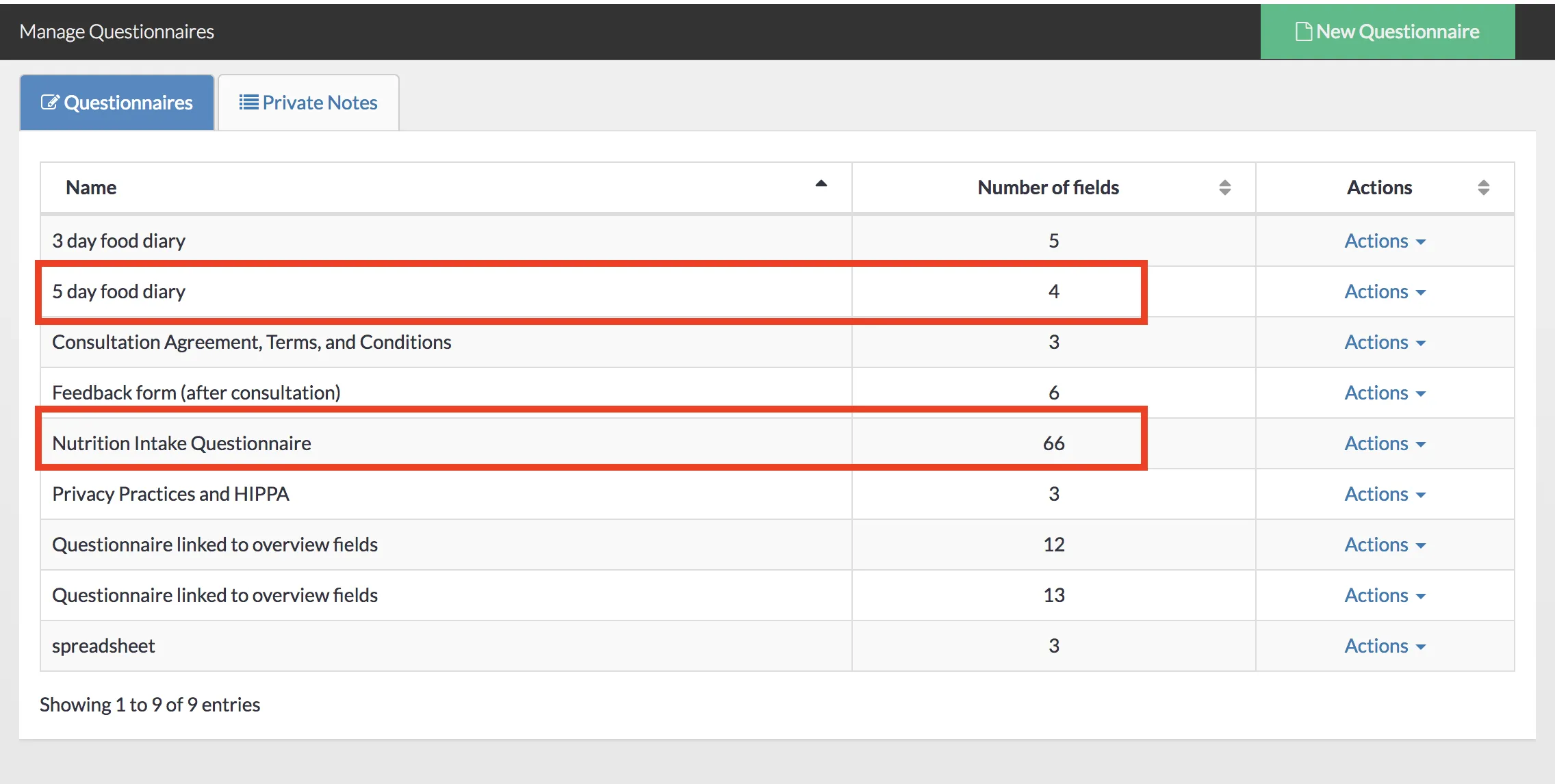Click the Name column sort arrow
Viewport: 1555px width, 784px height.
[821, 184]
